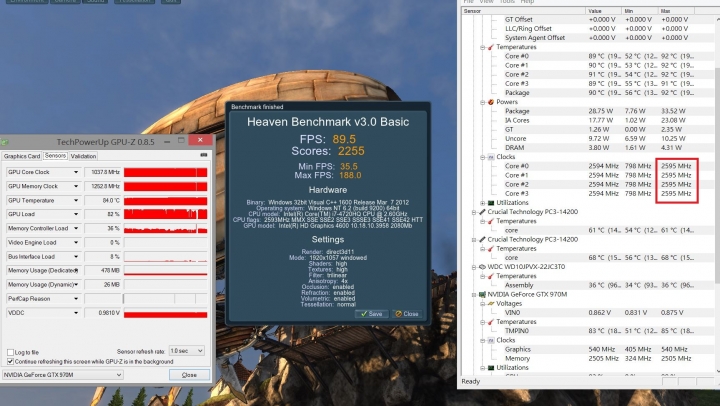Viewport: 720px width, 406px height.
Task: Click graphics card icon beside NVIDIA GeForce GTX 970M
Action: [x=482, y=294]
